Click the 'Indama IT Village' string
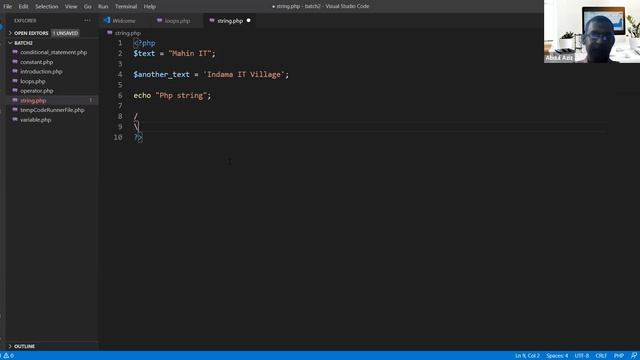Screen dimensions: 640x360 pos(244,75)
